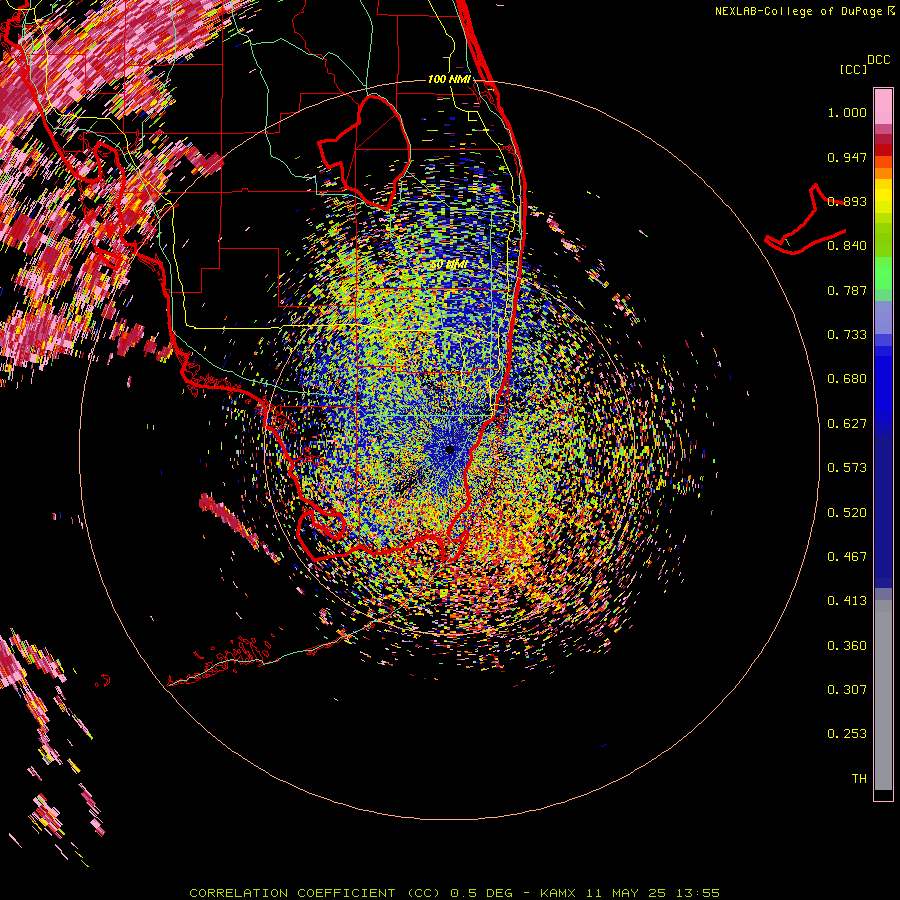Click the KAMX radar site identifier
Image resolution: width=900 pixels, height=900 pixels.
[x=558, y=893]
